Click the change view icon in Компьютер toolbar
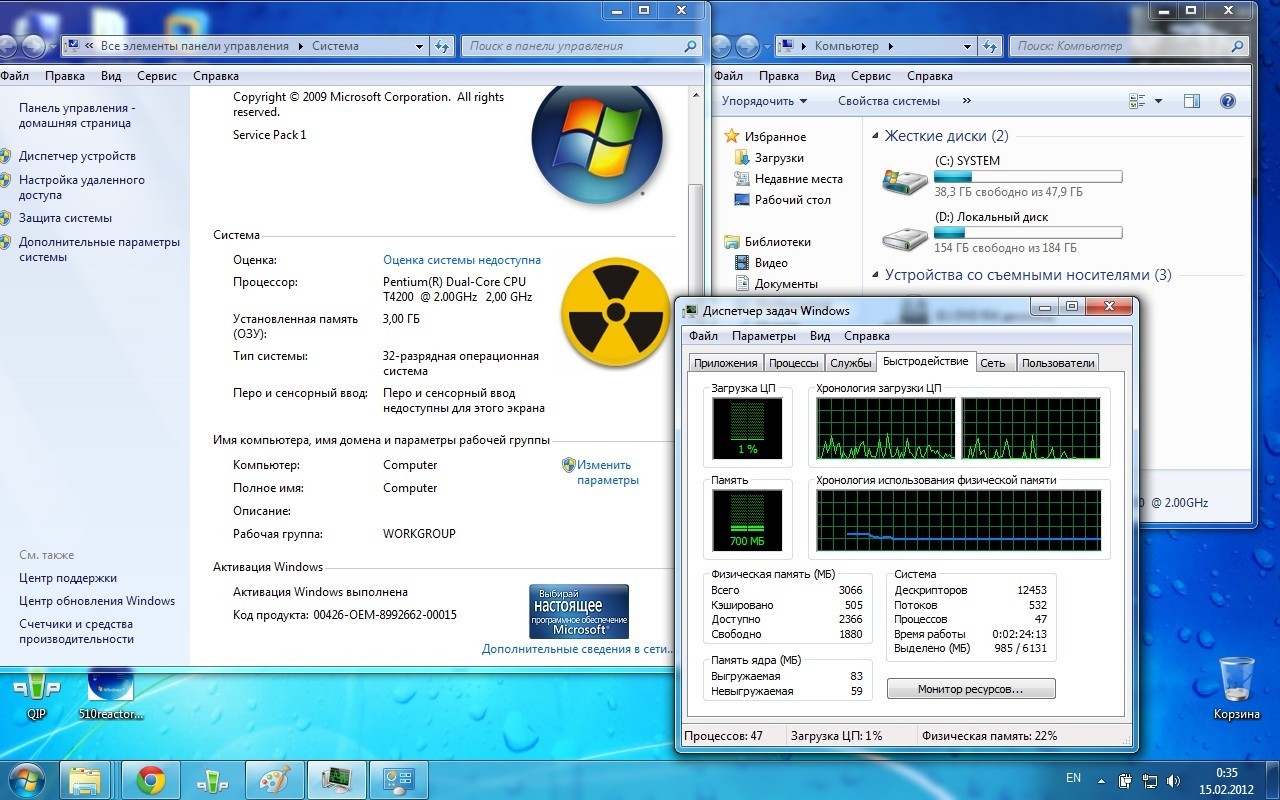This screenshot has width=1280, height=800. point(1137,101)
